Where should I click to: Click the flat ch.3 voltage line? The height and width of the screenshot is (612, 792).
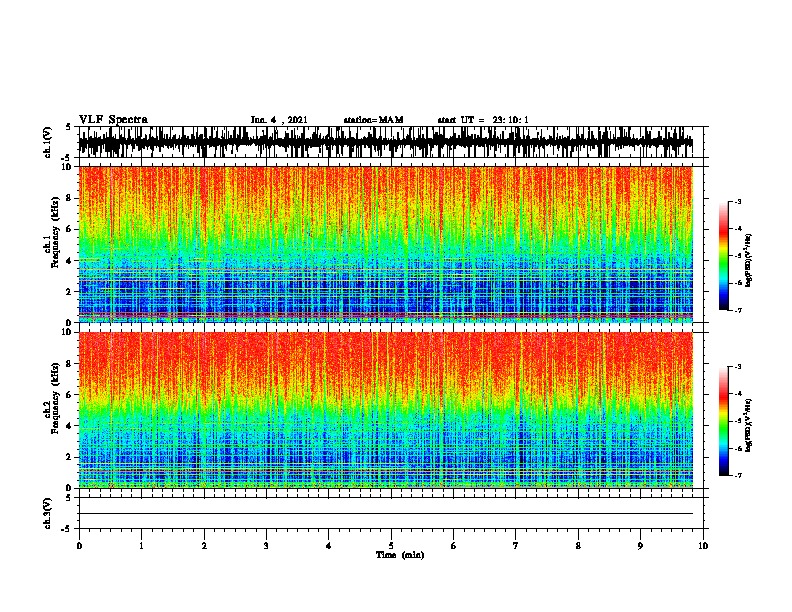coord(386,514)
